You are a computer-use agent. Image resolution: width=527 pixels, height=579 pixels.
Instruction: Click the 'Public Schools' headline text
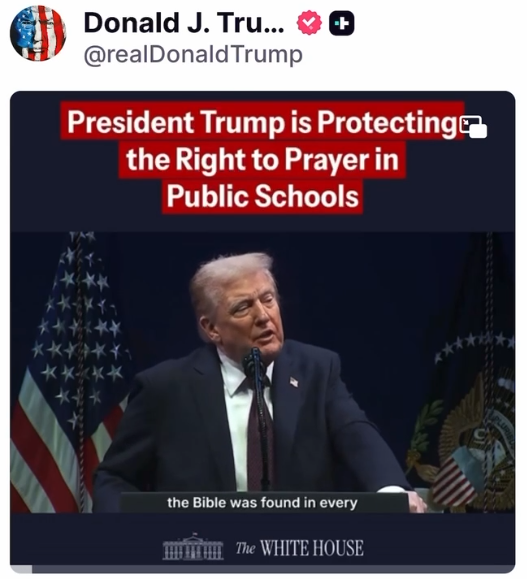pos(262,196)
